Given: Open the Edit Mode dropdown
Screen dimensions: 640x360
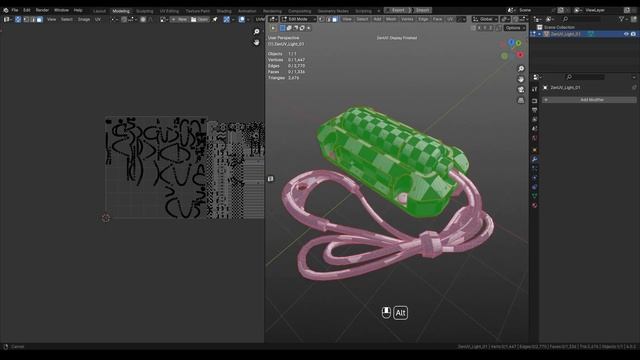Looking at the screenshot, I should (299, 19).
